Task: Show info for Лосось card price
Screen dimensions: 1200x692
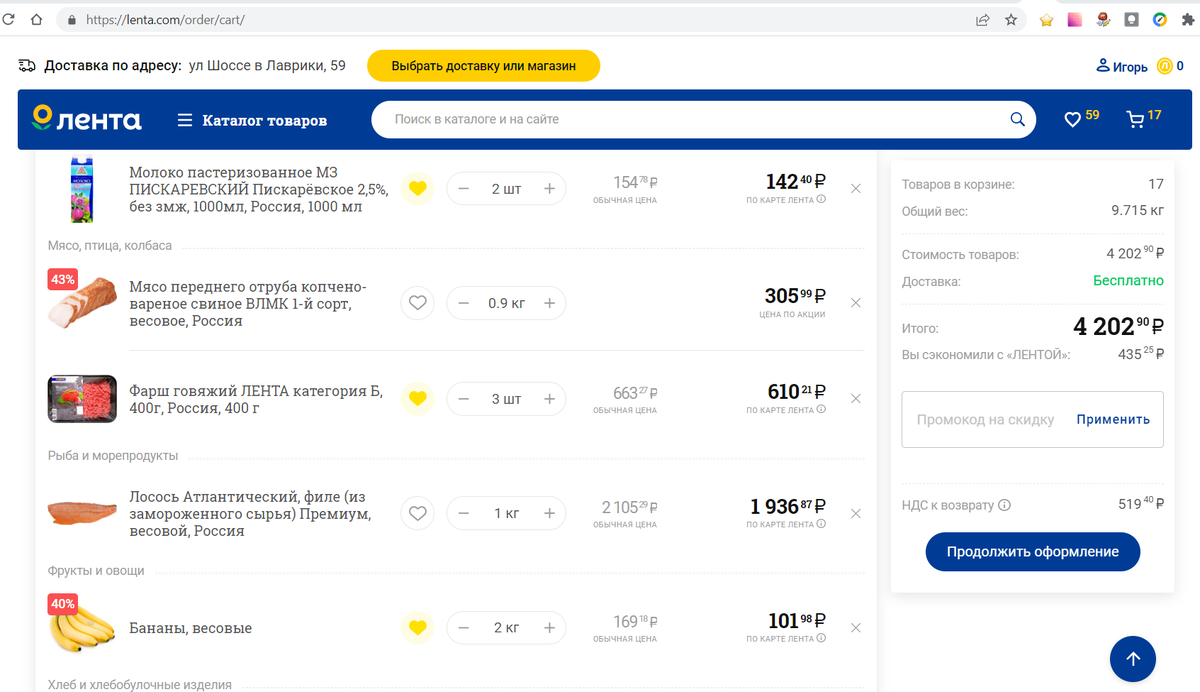Action: pyautogui.click(x=821, y=524)
